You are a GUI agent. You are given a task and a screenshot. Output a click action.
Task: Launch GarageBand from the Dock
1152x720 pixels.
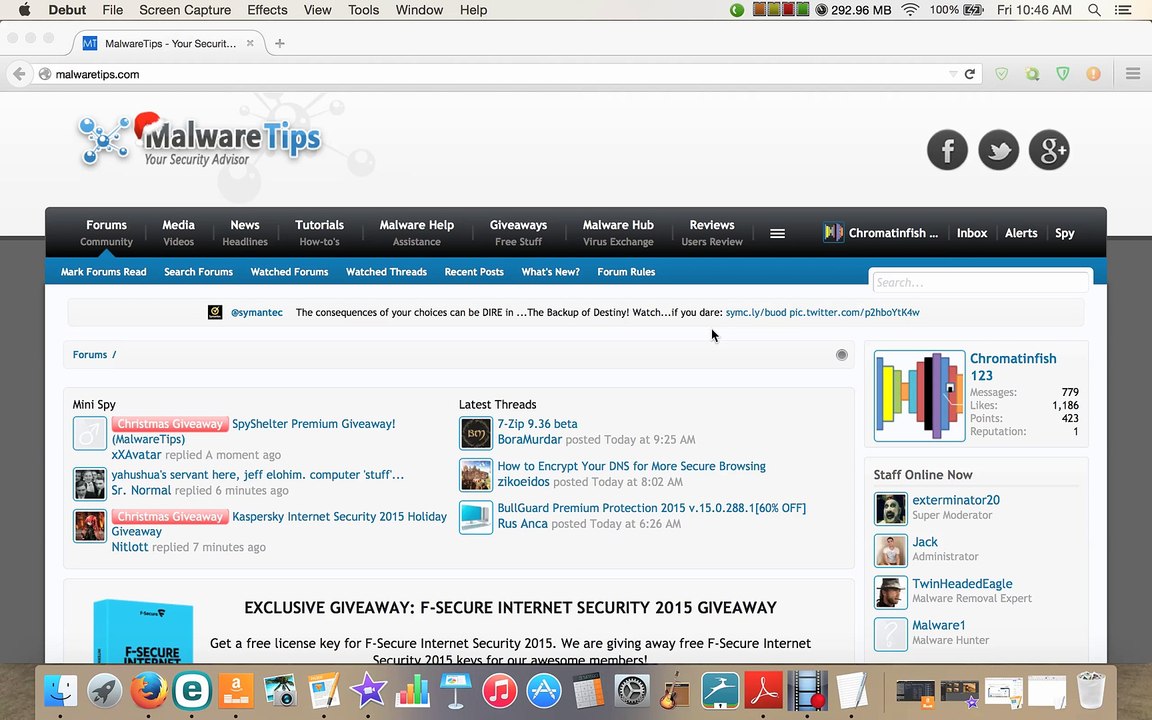pos(675,691)
